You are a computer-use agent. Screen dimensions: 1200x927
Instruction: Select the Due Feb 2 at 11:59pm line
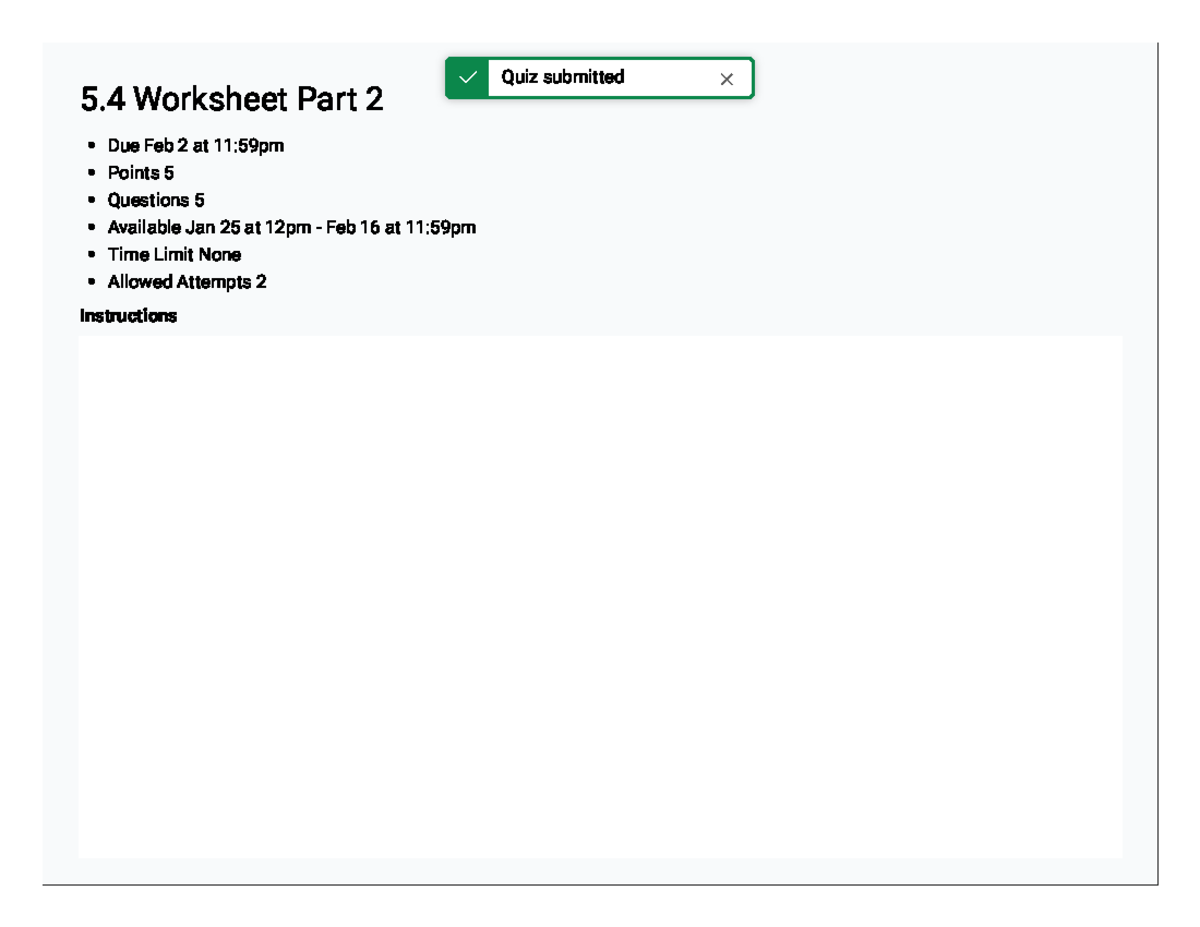[196, 146]
